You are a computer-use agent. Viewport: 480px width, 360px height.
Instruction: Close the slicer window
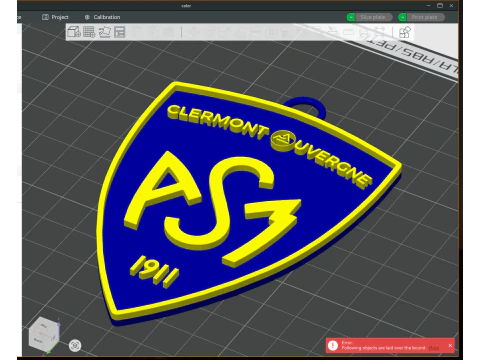point(451,5)
